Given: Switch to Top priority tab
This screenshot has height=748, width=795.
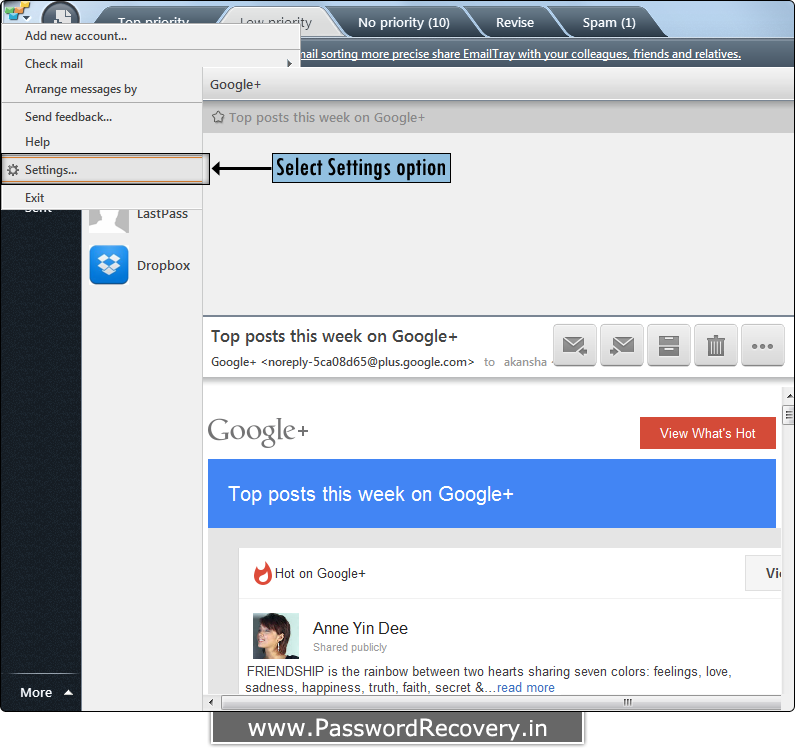Looking at the screenshot, I should tap(153, 21).
